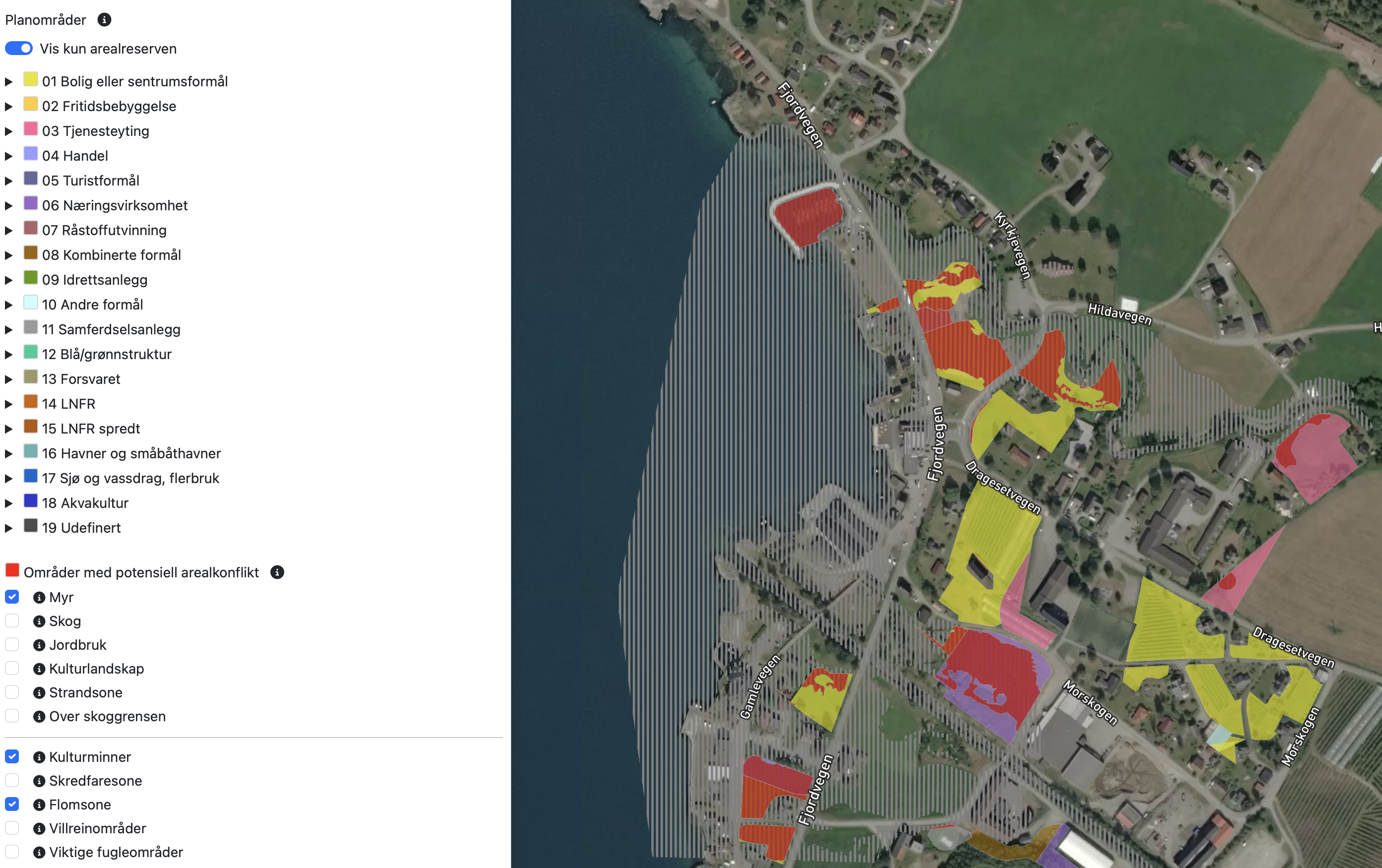
Task: Show info for Kulturlandskap
Action: point(39,669)
